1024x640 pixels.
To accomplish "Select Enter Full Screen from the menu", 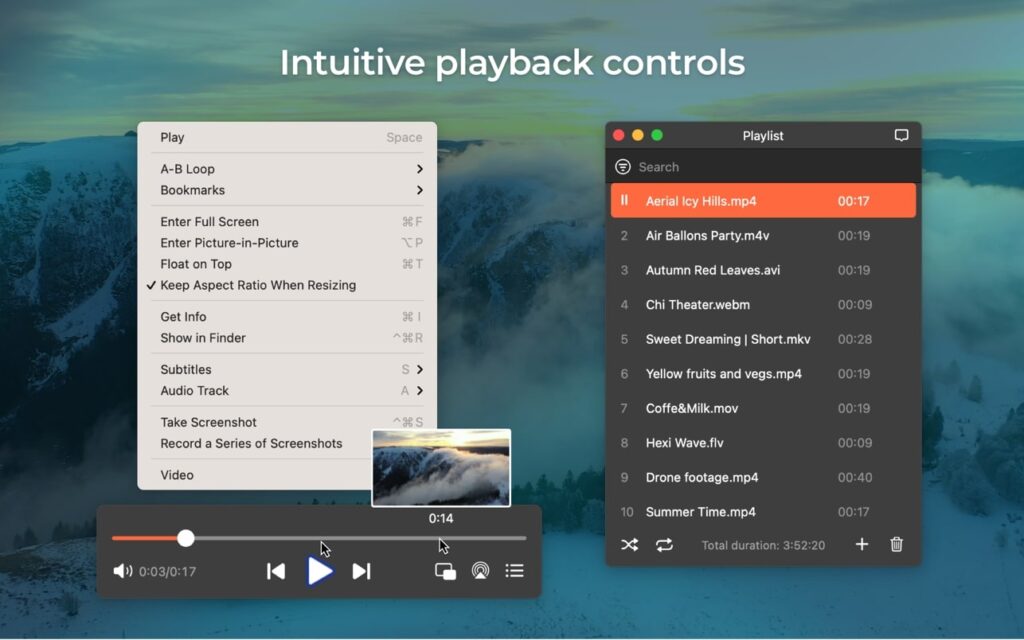I will 208,221.
